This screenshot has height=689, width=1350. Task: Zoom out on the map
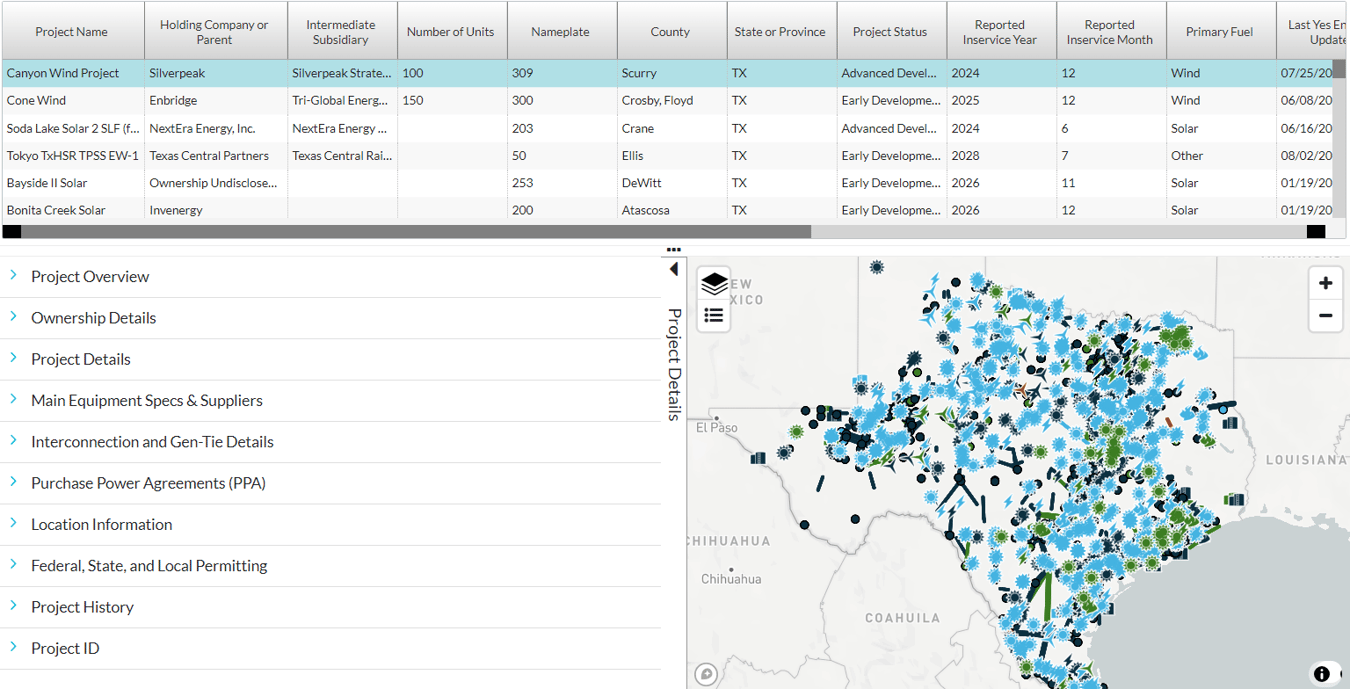(x=1325, y=316)
